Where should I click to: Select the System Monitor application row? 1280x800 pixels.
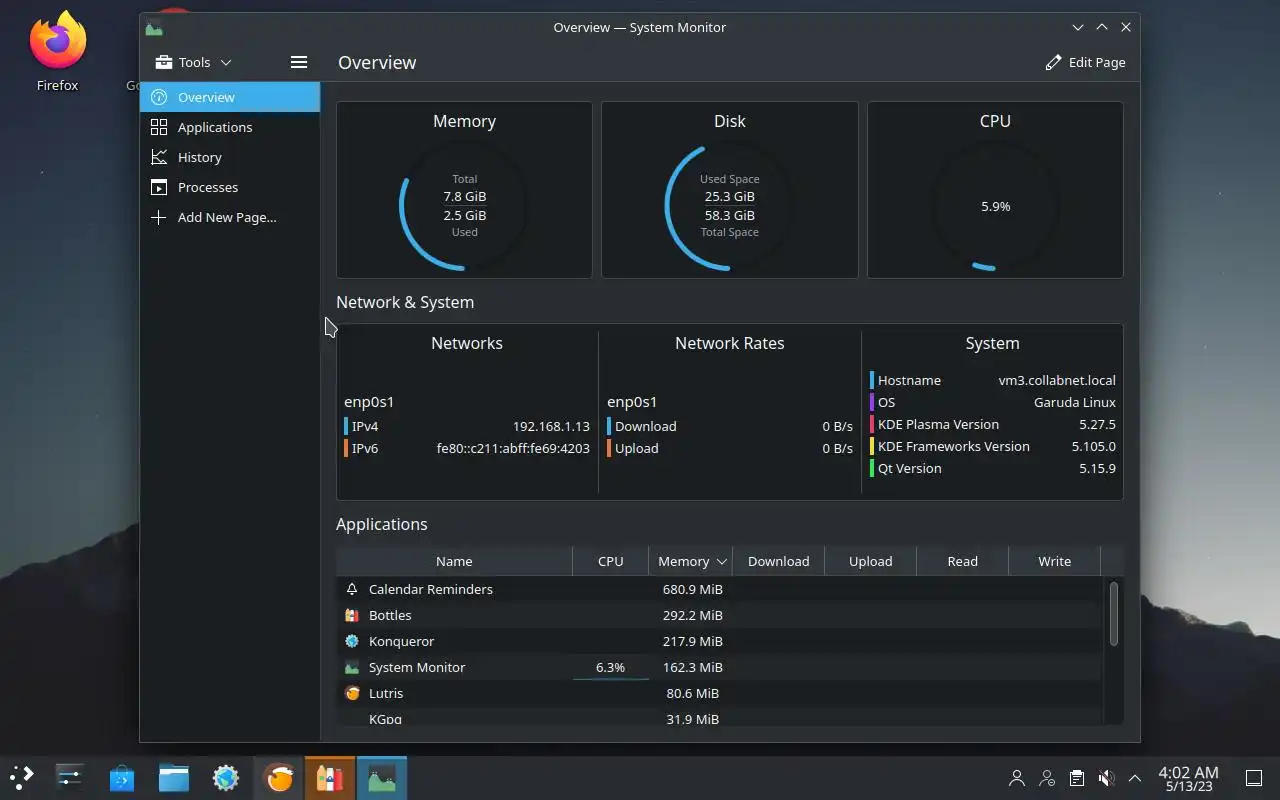click(720, 667)
